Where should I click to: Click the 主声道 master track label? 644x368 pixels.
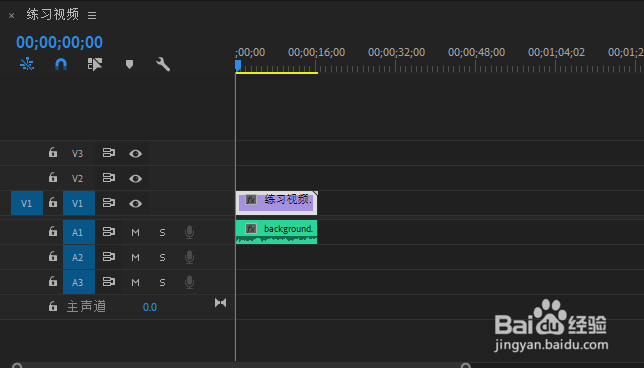coord(86,306)
